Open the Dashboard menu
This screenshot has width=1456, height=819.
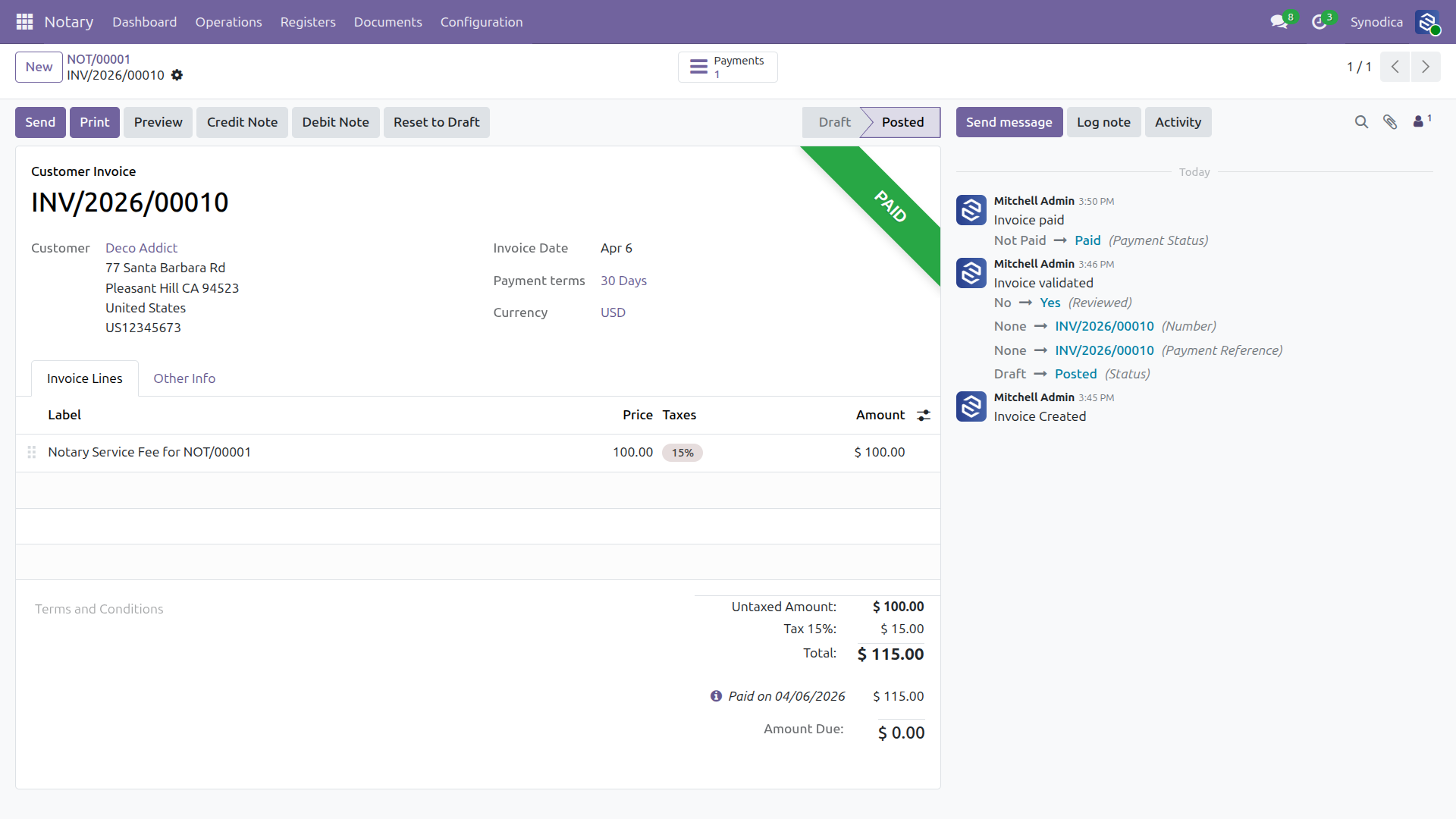coord(144,22)
